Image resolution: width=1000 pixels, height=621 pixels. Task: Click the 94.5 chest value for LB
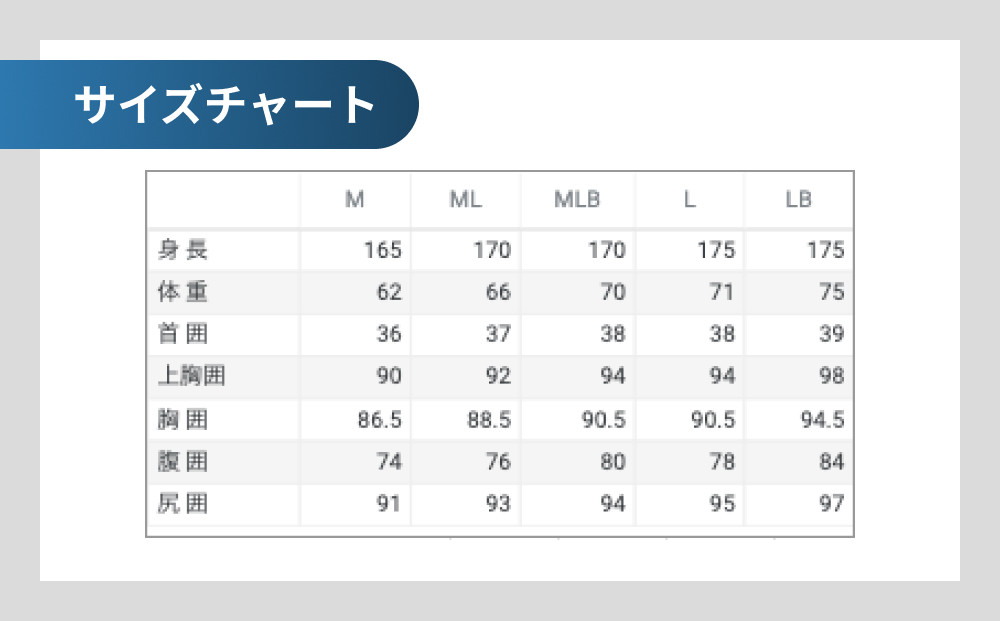[823, 420]
